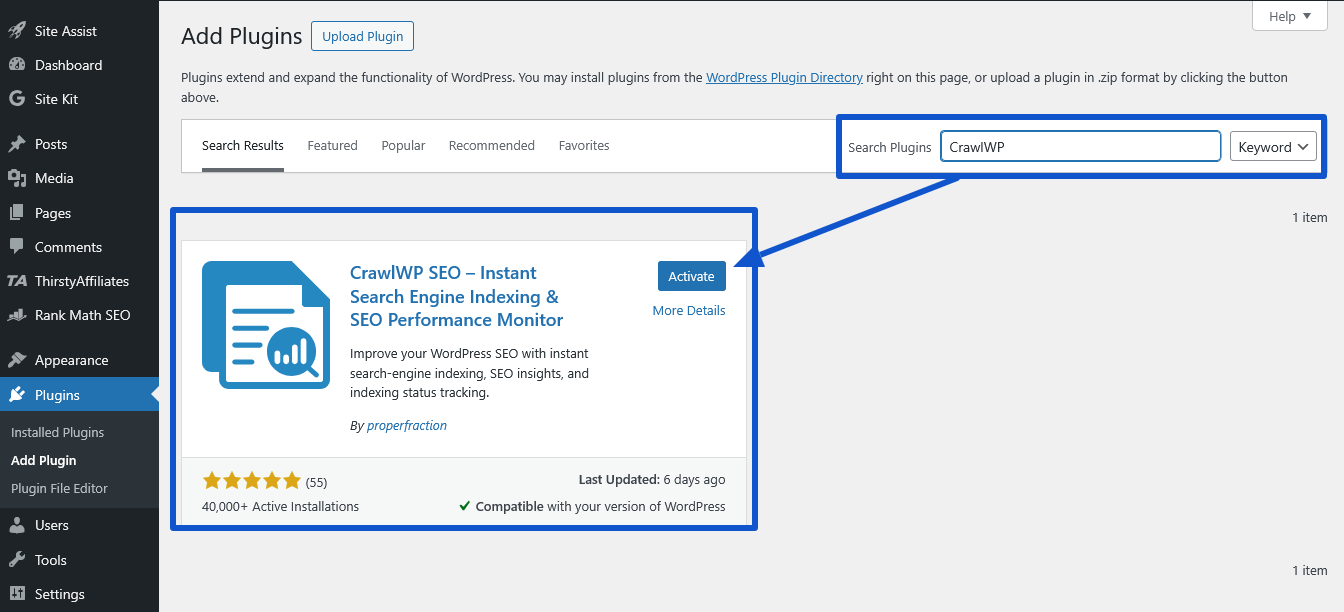Click the Appearance paintbrush icon
The image size is (1344, 612).
coord(17,360)
